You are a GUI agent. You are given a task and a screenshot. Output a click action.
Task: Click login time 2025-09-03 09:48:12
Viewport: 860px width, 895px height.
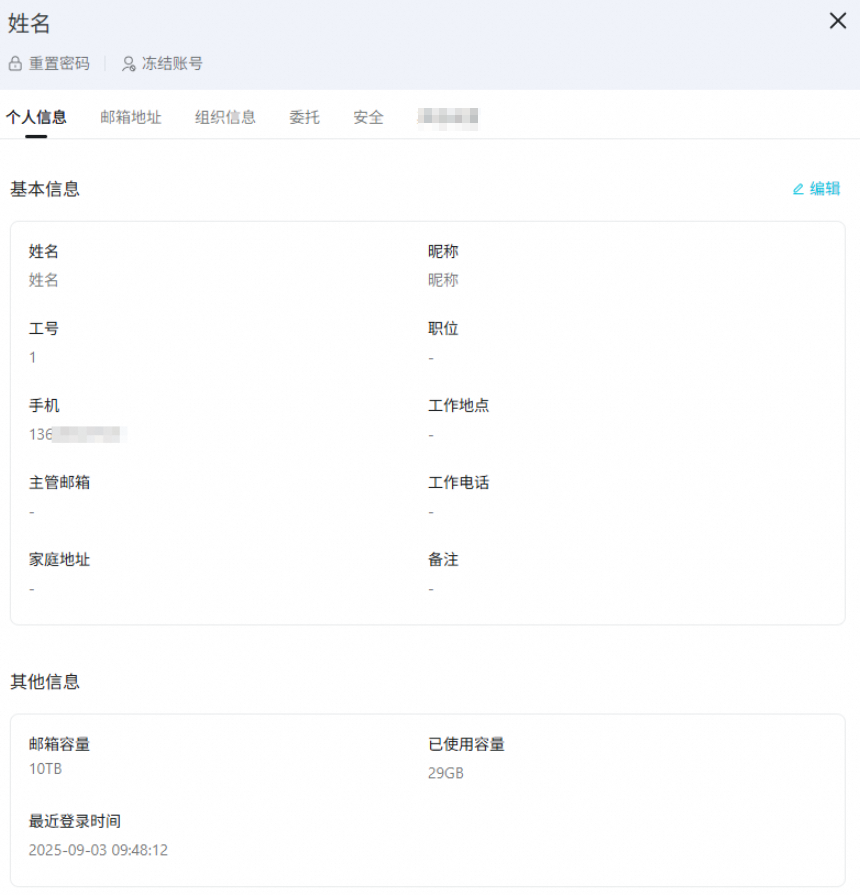pos(99,850)
